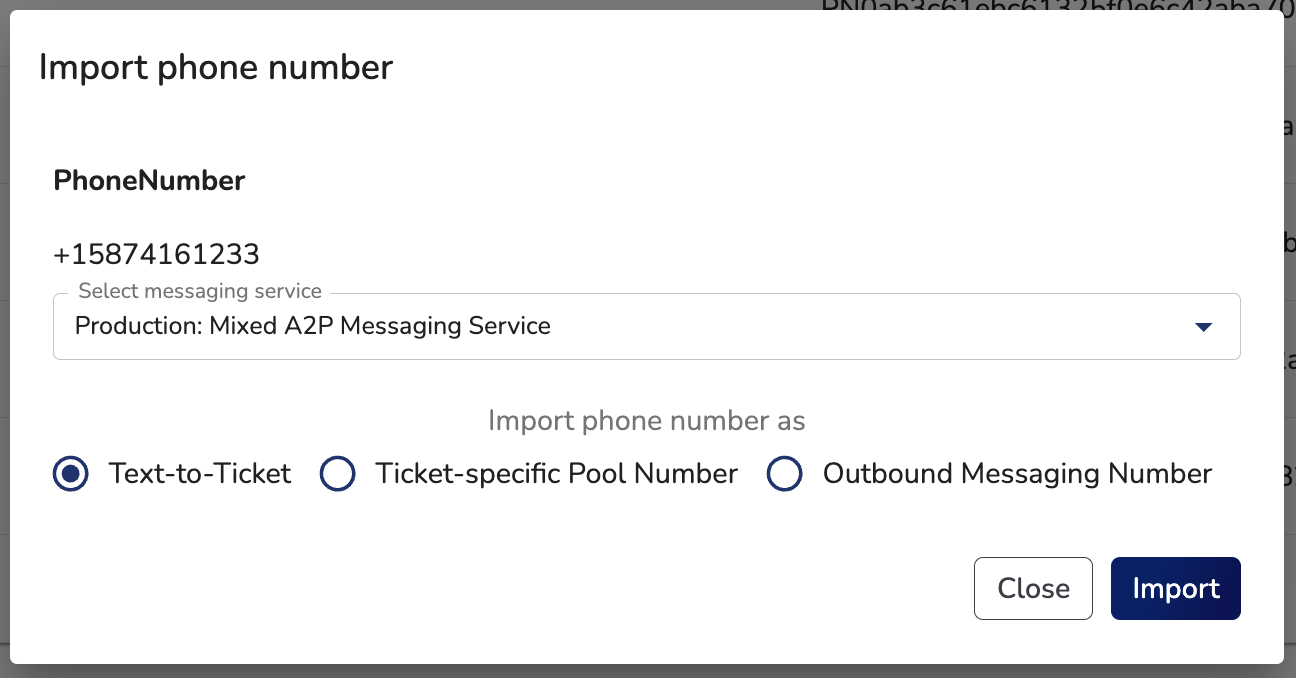Click the Ticket-specific Pool Number label text
The width and height of the screenshot is (1296, 678).
(x=556, y=473)
